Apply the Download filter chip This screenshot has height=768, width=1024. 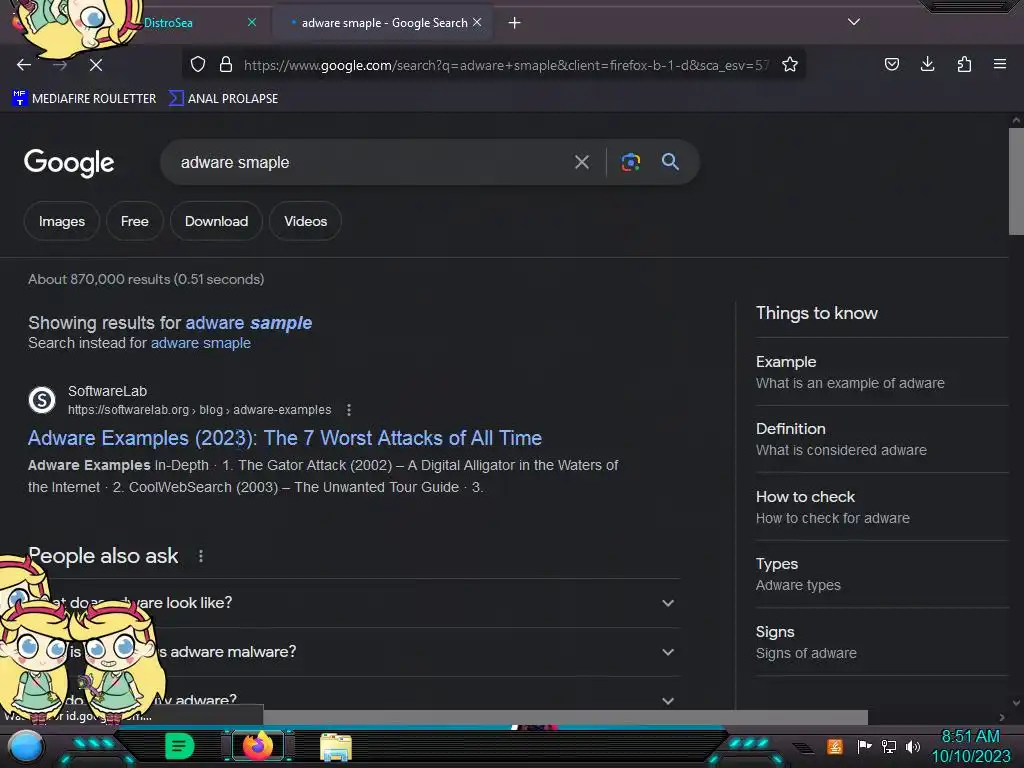pyautogui.click(x=216, y=221)
